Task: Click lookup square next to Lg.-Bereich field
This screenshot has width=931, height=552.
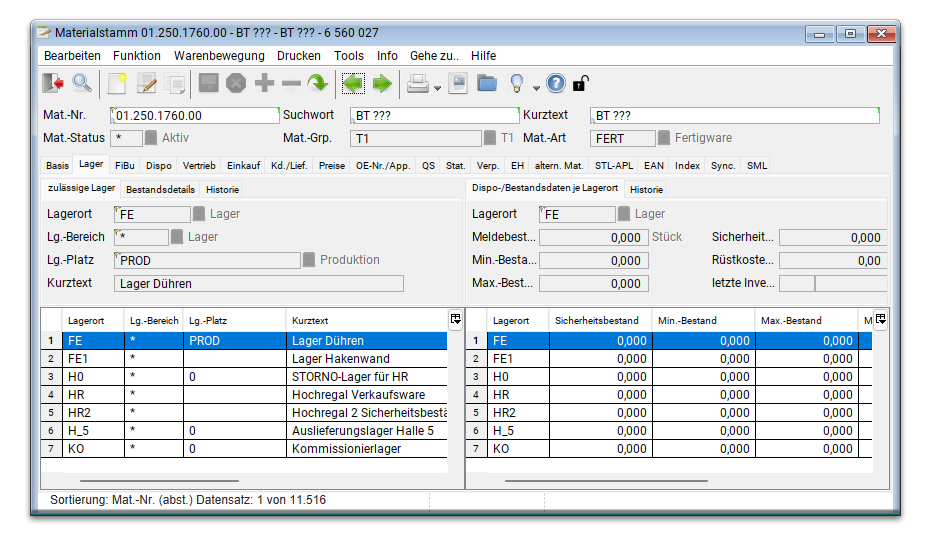Action: (x=177, y=237)
